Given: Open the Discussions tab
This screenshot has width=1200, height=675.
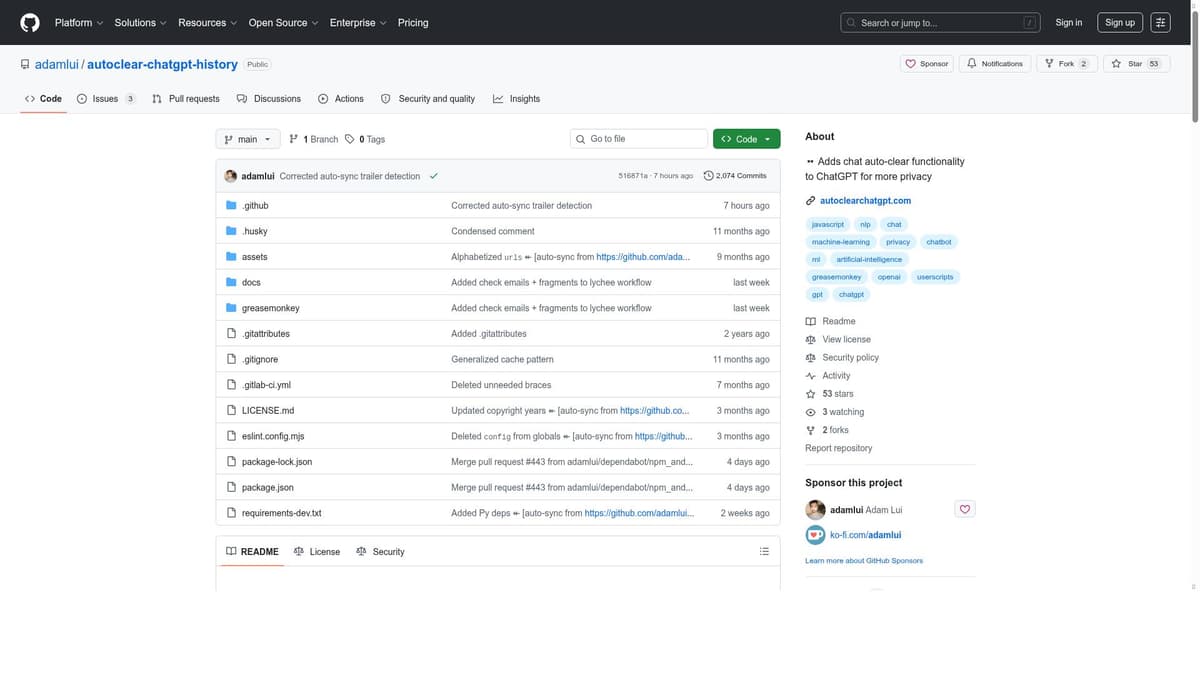Looking at the screenshot, I should click(269, 99).
